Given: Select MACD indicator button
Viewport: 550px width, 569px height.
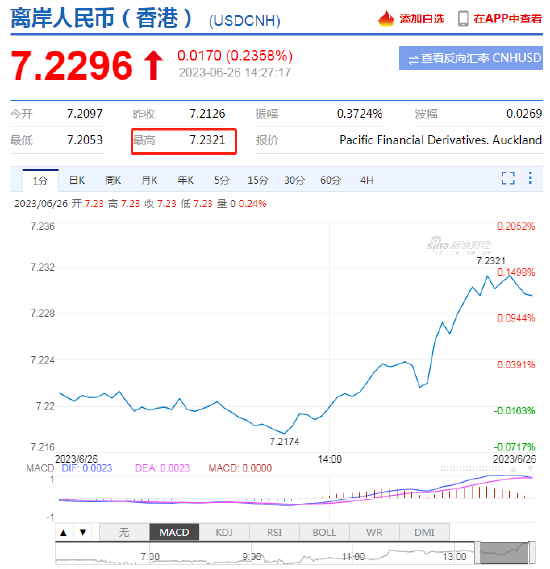Looking at the screenshot, I should click(174, 532).
